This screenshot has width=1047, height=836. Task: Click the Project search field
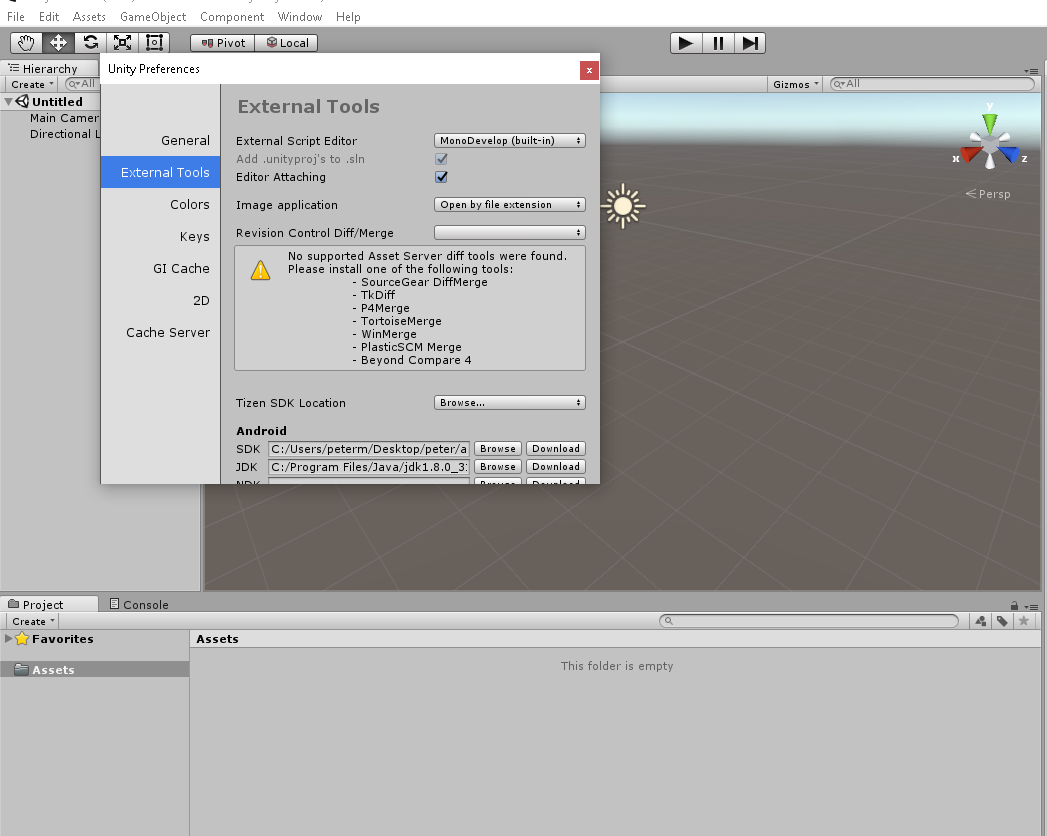[x=809, y=621]
